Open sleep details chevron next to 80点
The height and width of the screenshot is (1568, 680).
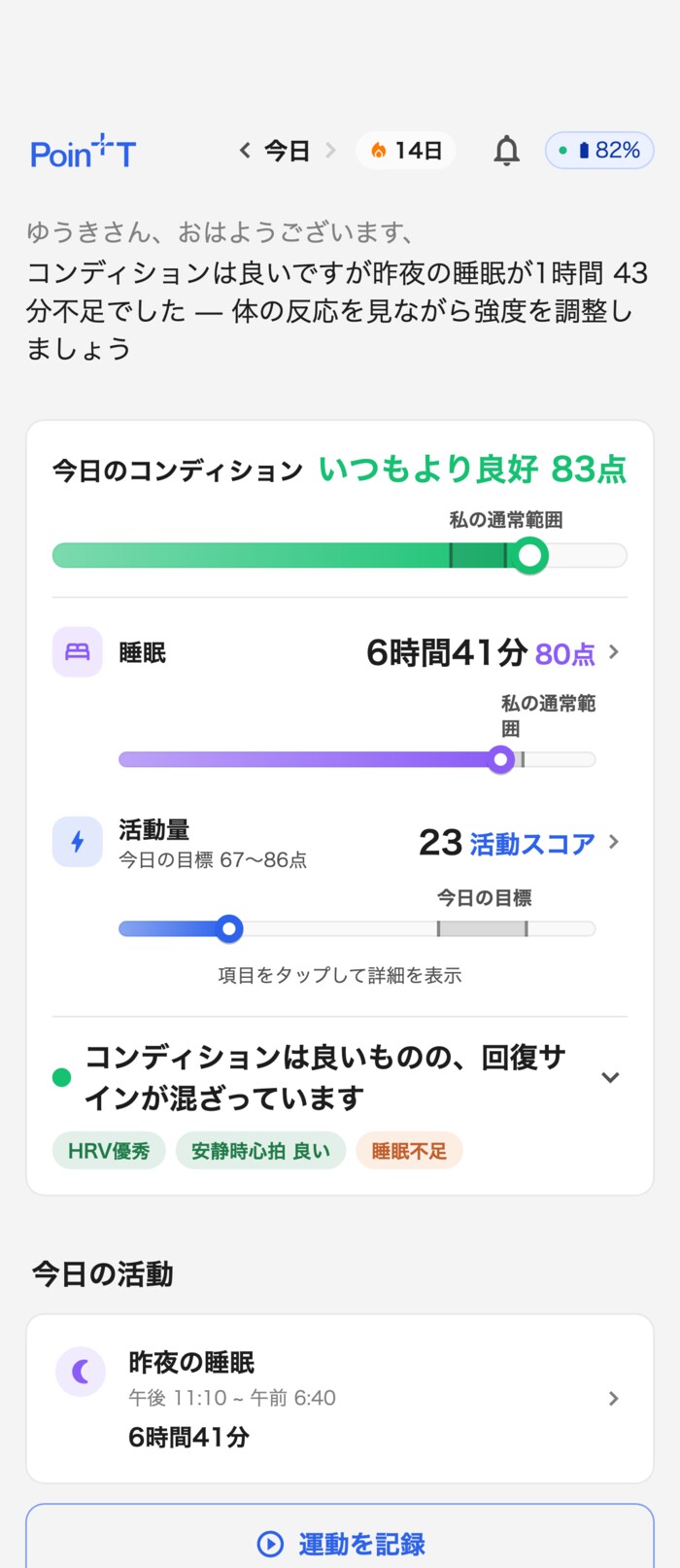coord(614,651)
